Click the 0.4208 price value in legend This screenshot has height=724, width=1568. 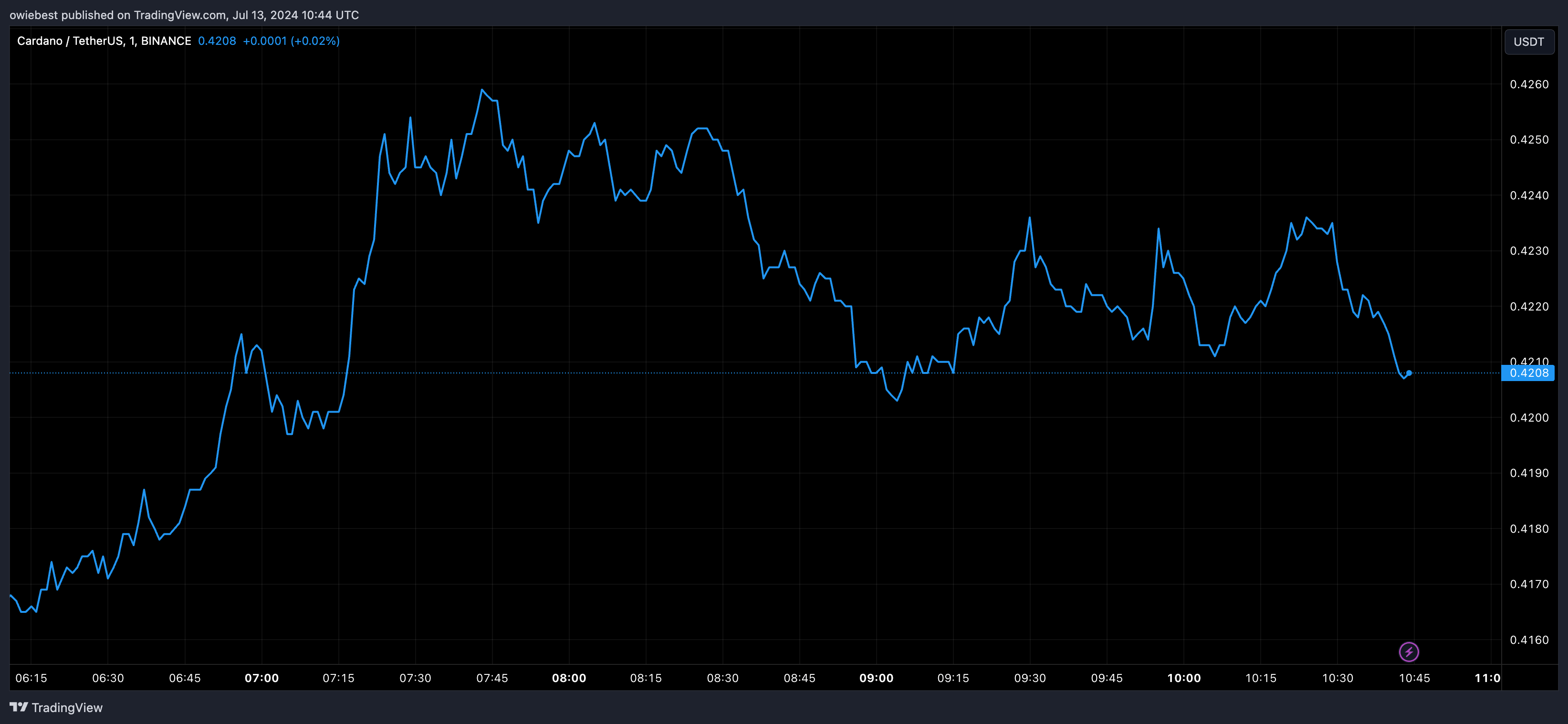tap(217, 41)
